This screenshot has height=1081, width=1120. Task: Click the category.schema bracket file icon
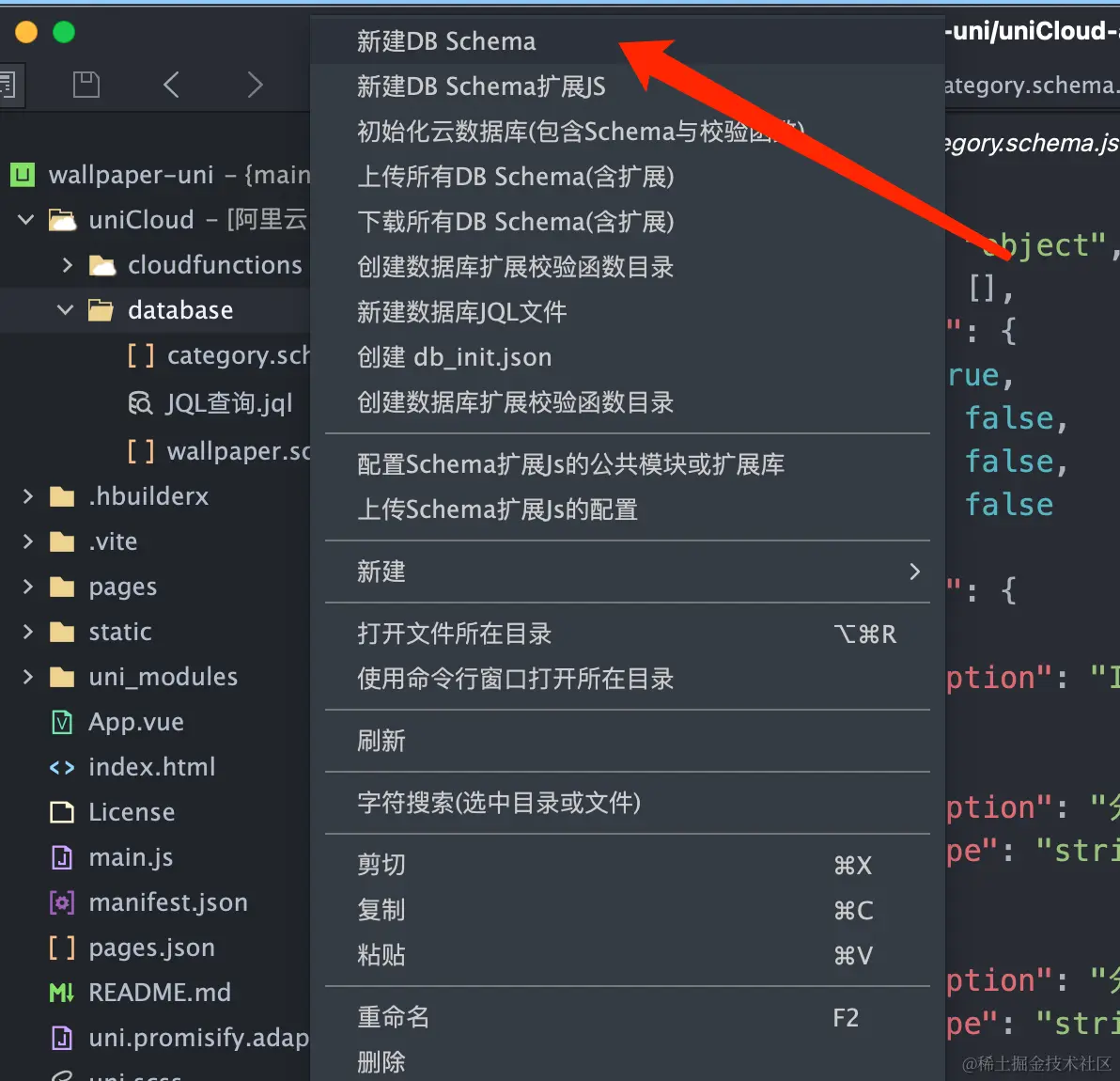pos(140,355)
